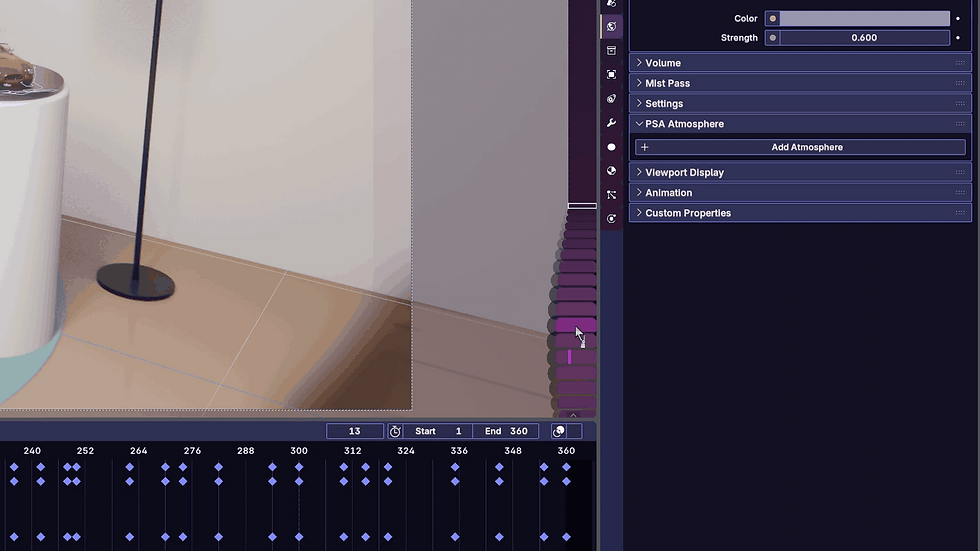Image resolution: width=980 pixels, height=551 pixels.
Task: Click the white outlined rectangle on the viewport's right edge
Action: point(582,206)
